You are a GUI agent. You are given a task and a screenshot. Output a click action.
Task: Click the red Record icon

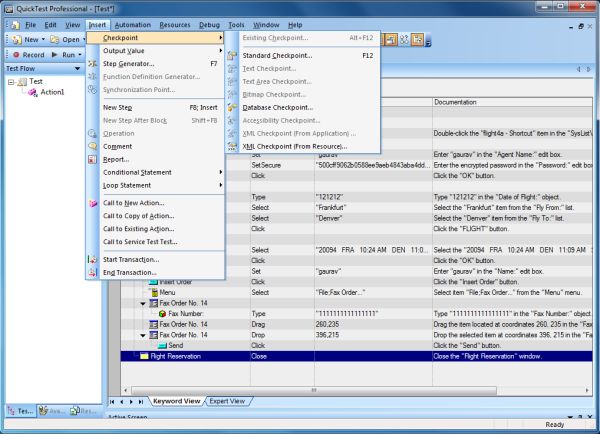pyautogui.click(x=16, y=55)
